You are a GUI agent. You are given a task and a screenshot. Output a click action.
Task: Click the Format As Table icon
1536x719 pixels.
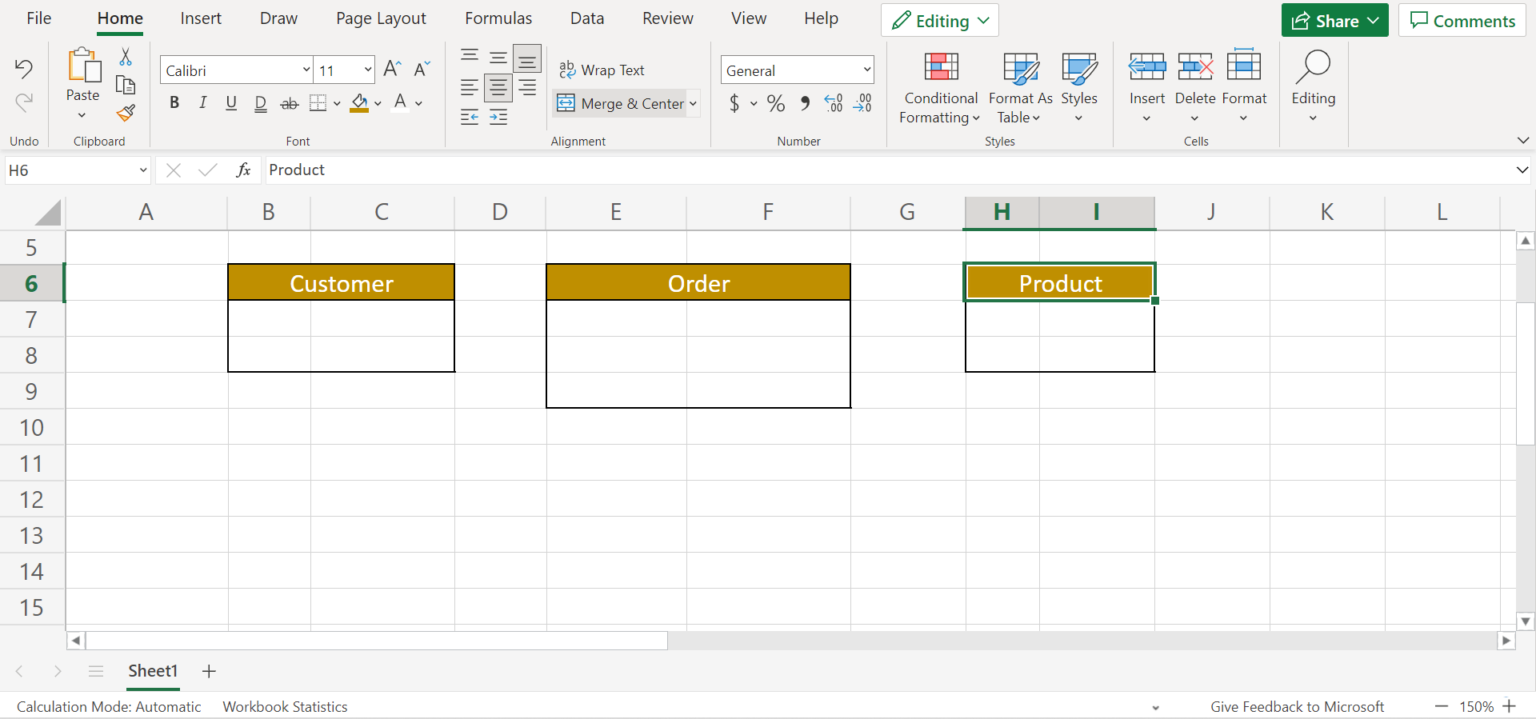click(1020, 68)
